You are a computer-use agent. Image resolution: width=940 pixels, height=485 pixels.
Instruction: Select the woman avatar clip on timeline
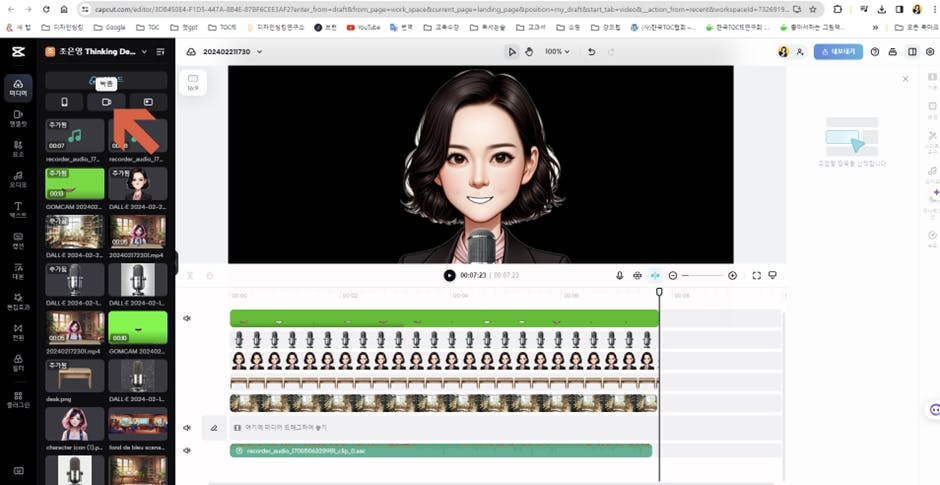(444, 360)
